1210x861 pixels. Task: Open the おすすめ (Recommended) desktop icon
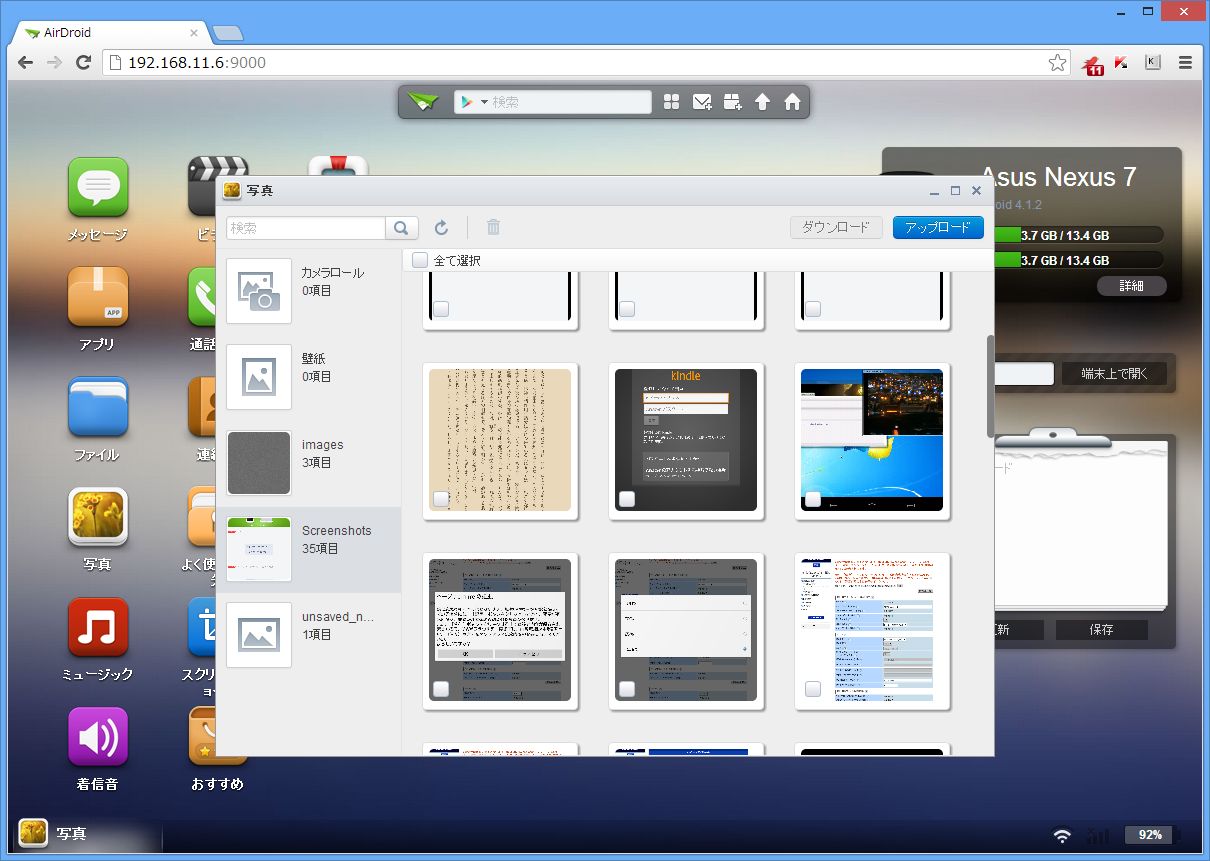pos(217,737)
